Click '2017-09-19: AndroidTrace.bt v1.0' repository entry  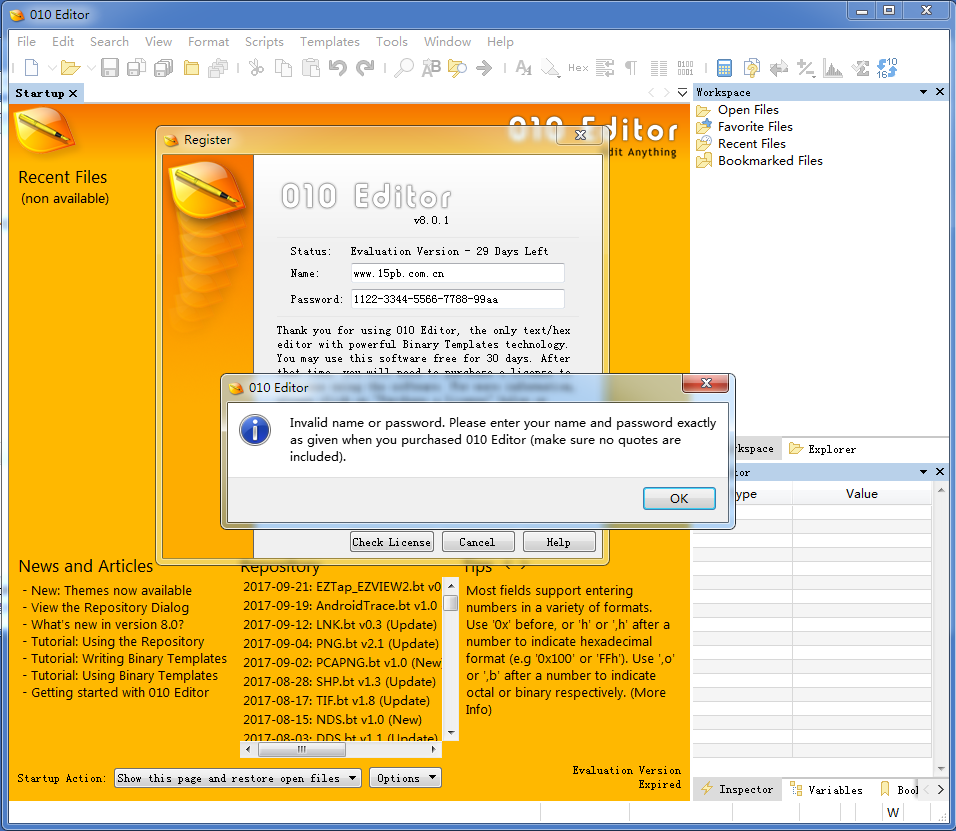coord(340,605)
